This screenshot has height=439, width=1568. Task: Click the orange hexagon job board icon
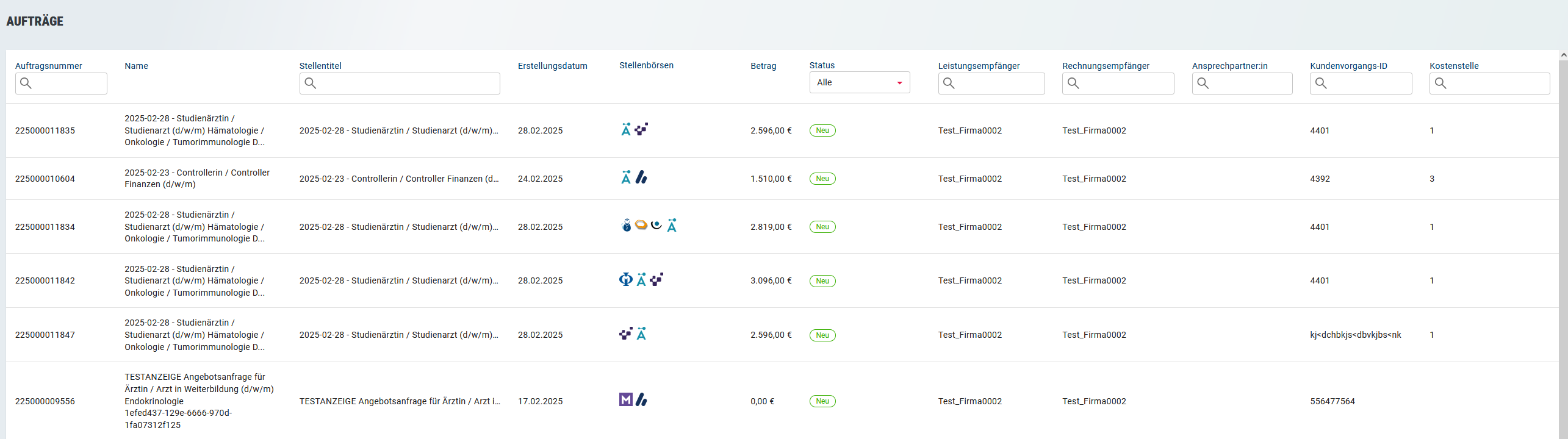tap(641, 226)
